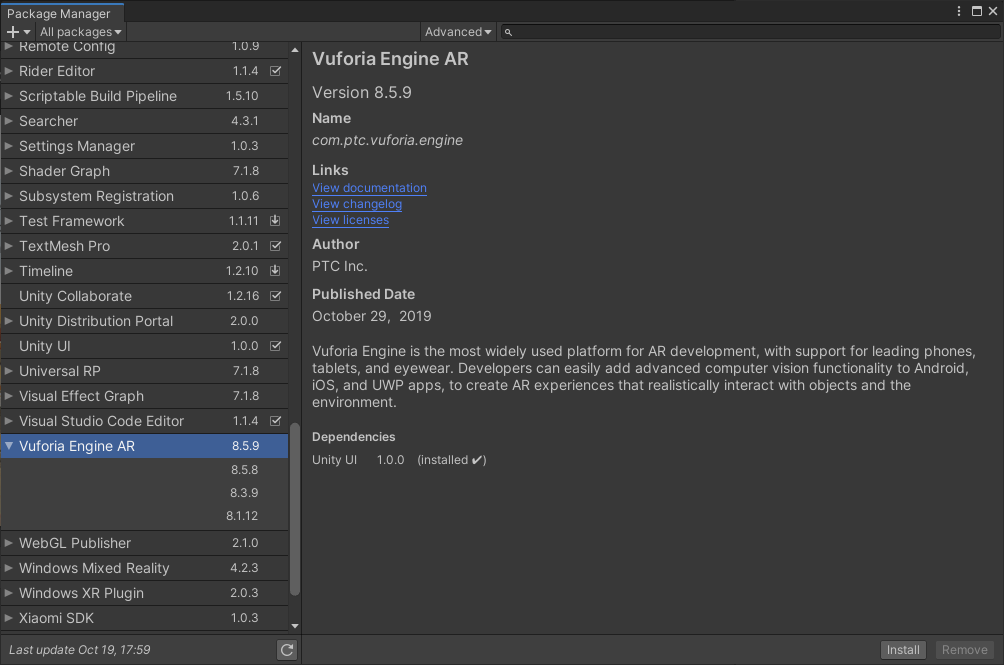Click in the package search field
The image size is (1004, 665).
coord(749,32)
